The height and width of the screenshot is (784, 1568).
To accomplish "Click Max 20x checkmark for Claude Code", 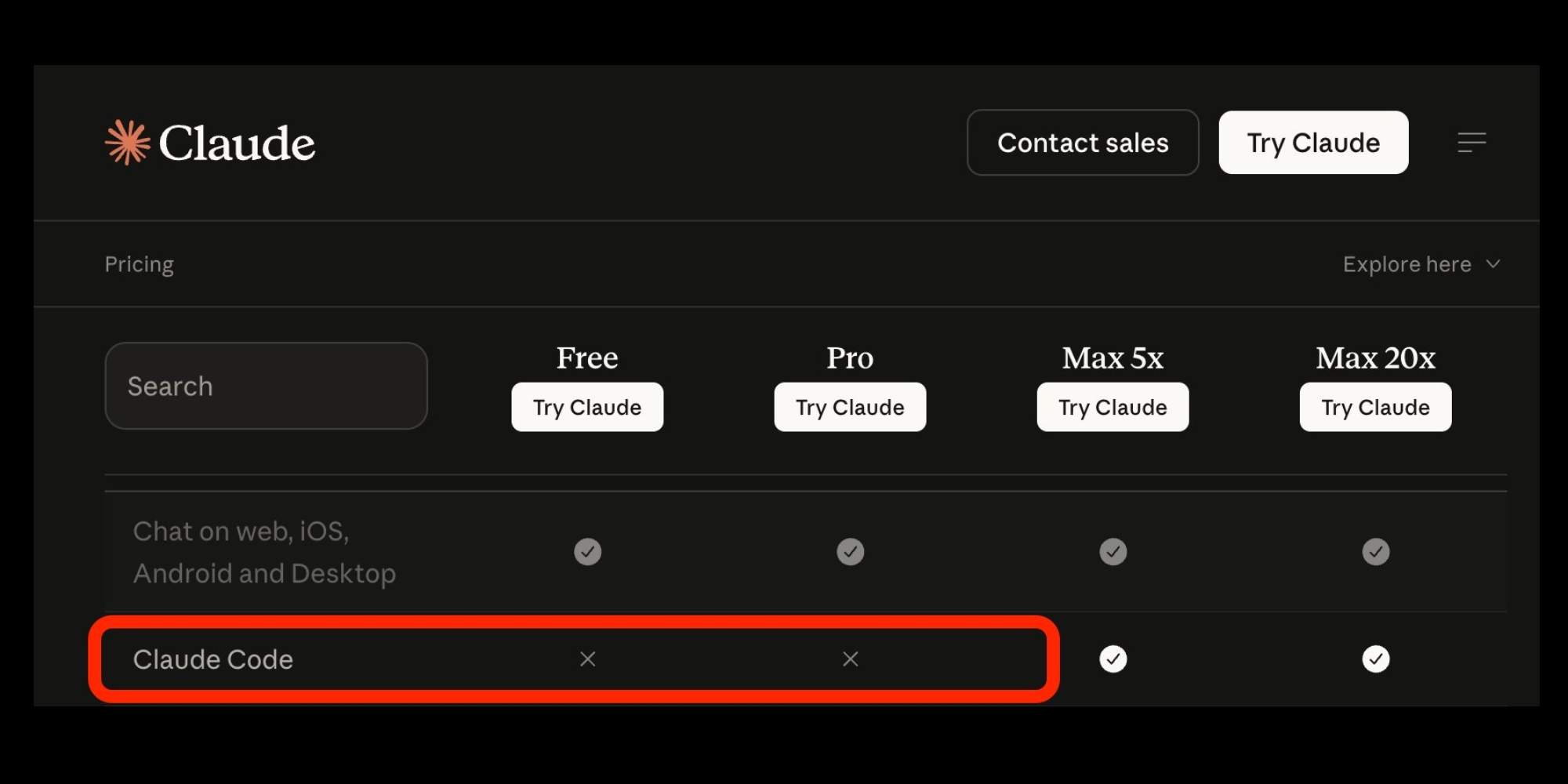I will coord(1375,659).
